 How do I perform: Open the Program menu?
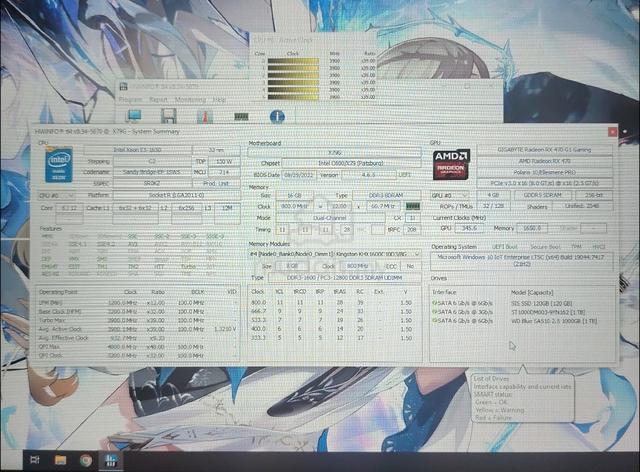tap(131, 100)
